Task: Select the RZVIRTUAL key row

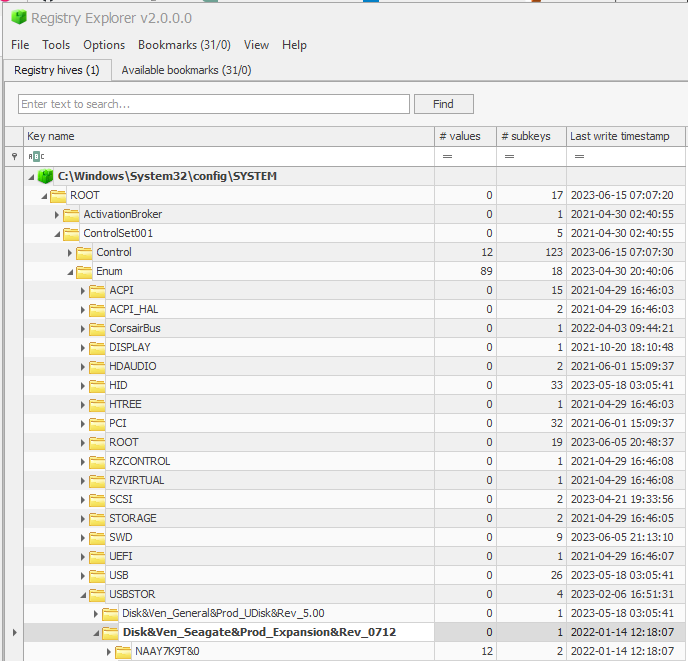Action: coord(354,481)
